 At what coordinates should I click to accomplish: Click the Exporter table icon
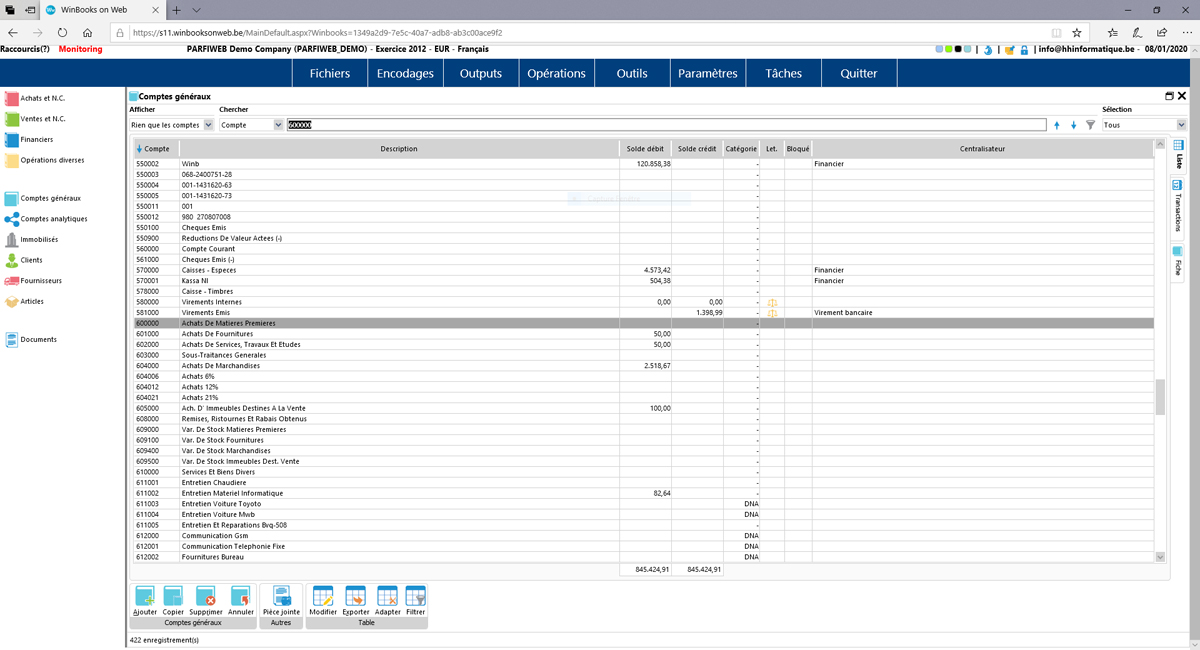pyautogui.click(x=356, y=598)
